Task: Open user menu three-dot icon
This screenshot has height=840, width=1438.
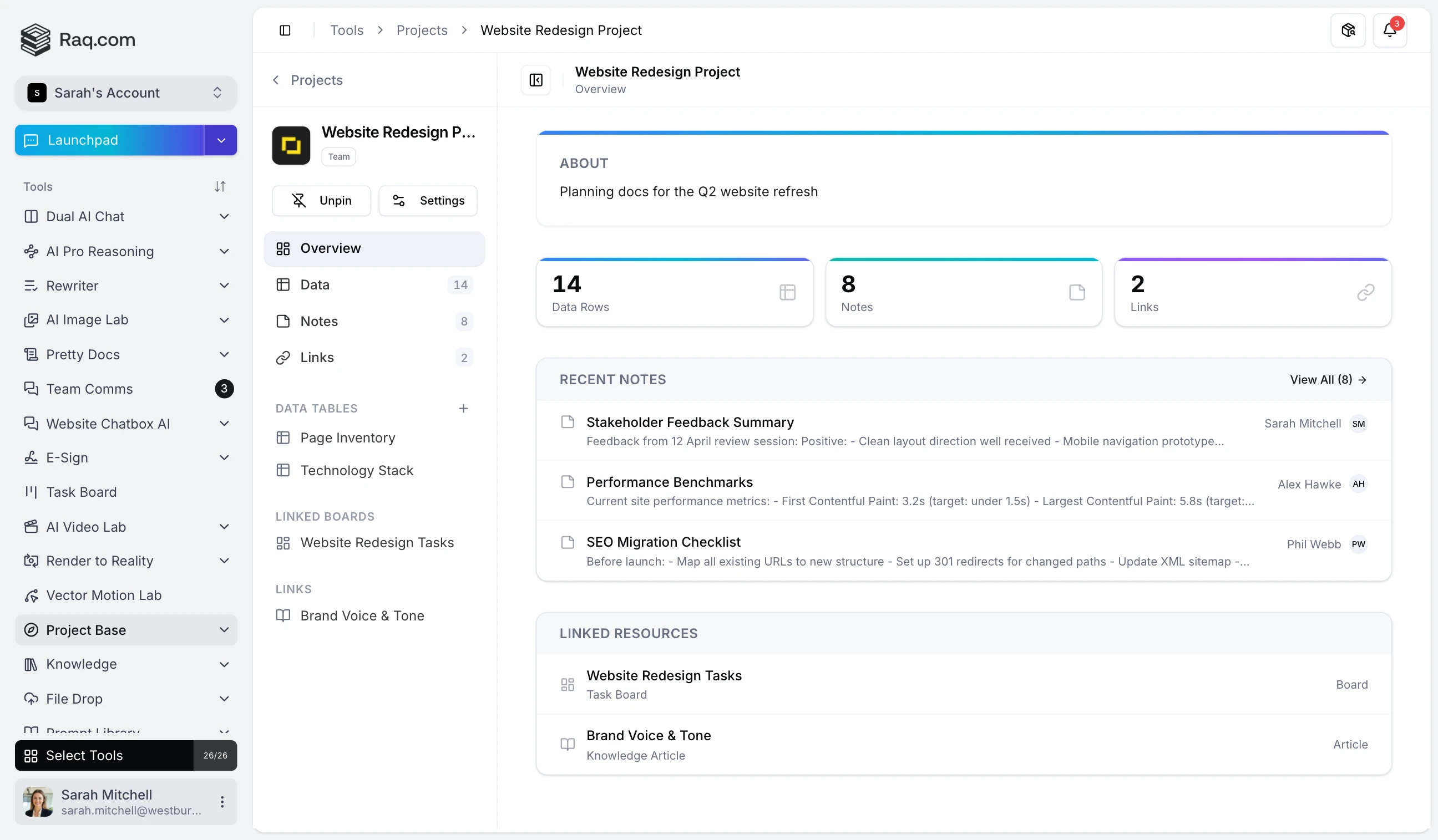Action: (x=222, y=802)
